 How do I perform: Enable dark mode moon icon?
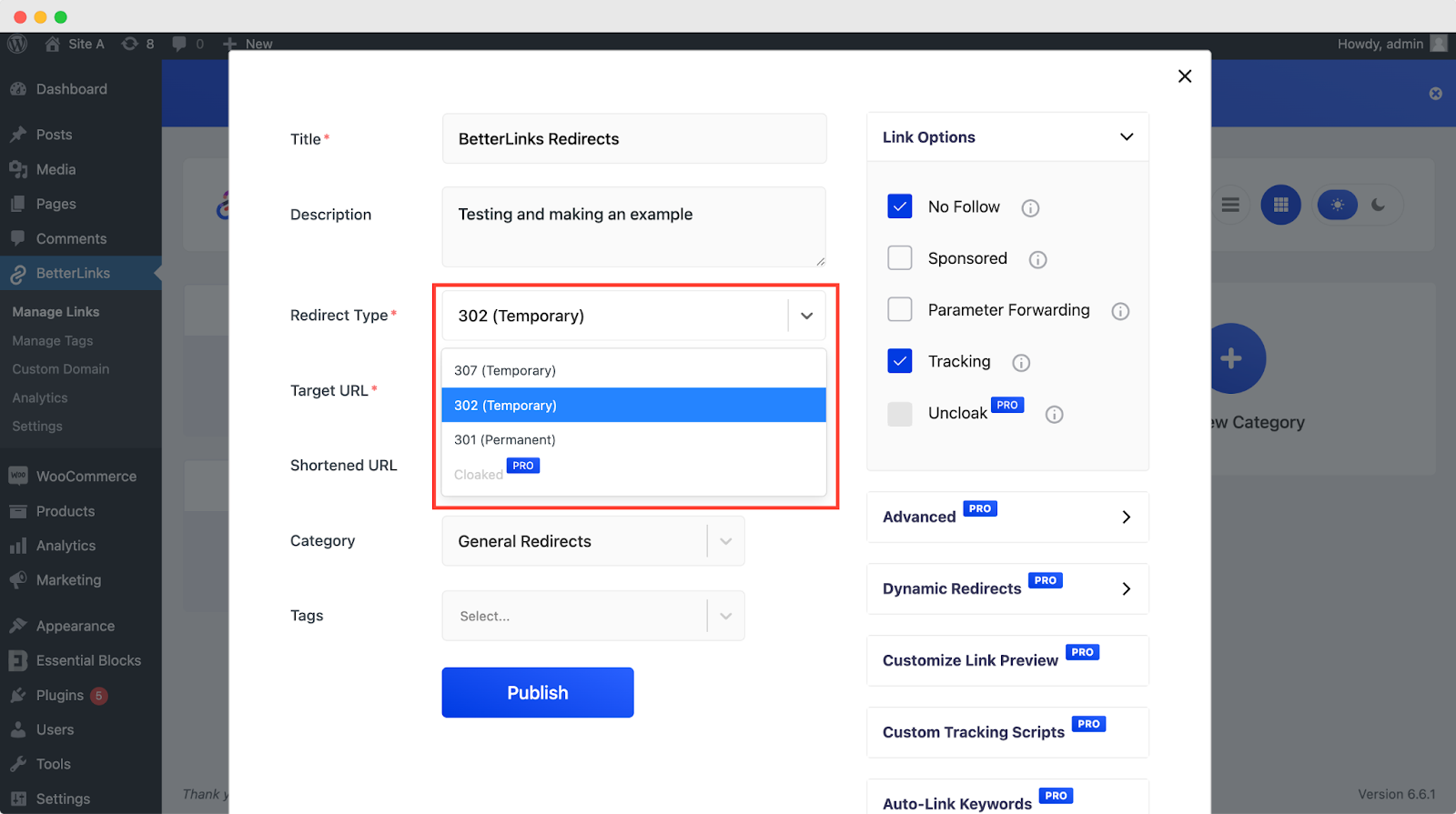coord(1379,205)
